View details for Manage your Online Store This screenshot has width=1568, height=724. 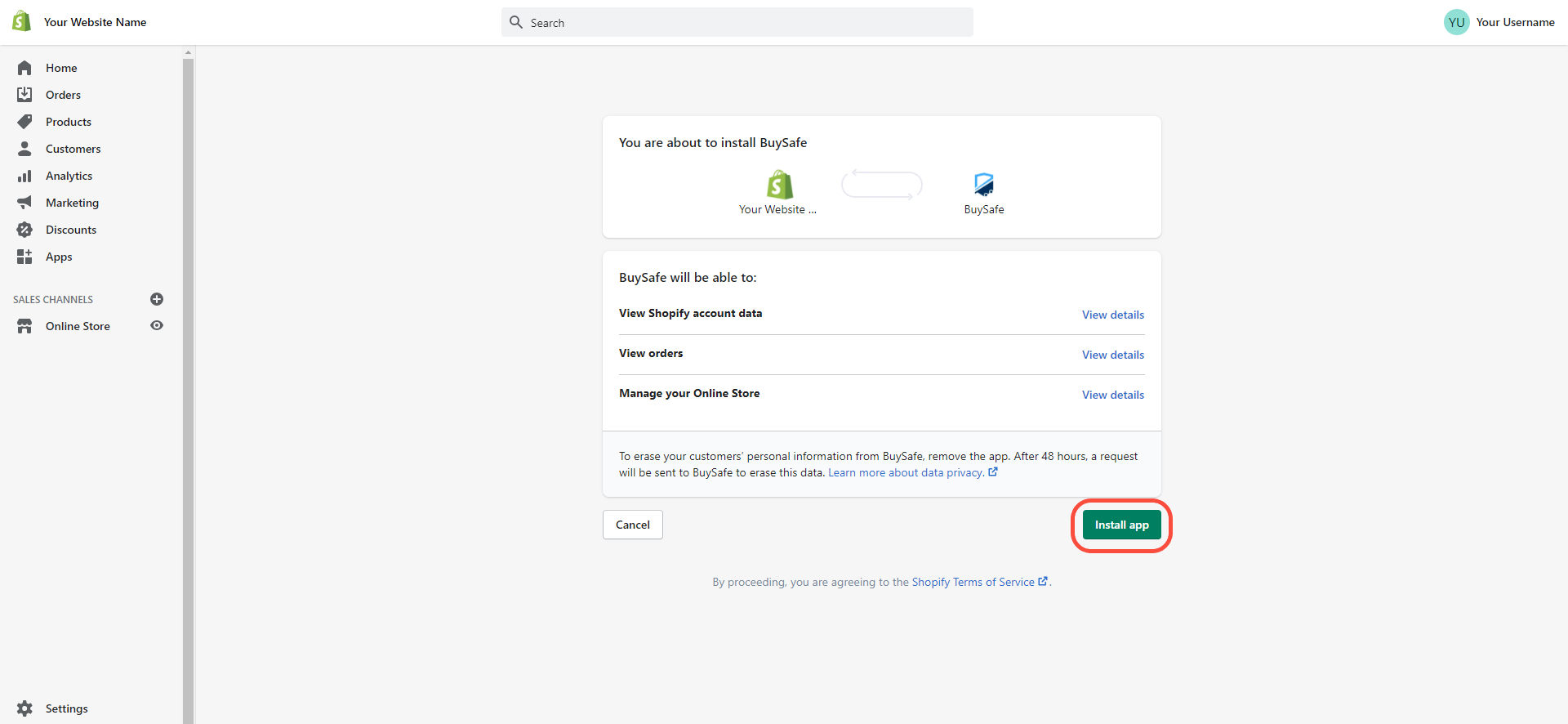(x=1113, y=395)
